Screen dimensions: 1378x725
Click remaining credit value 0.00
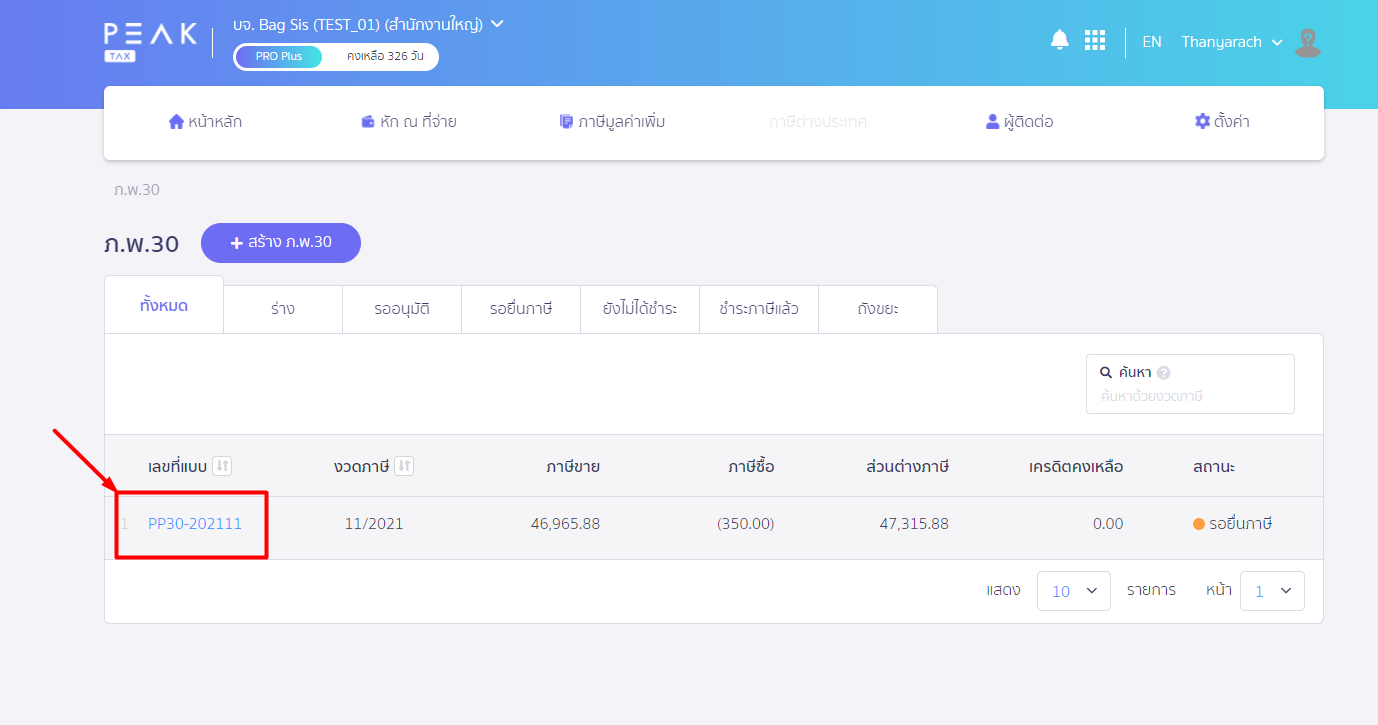point(1108,523)
